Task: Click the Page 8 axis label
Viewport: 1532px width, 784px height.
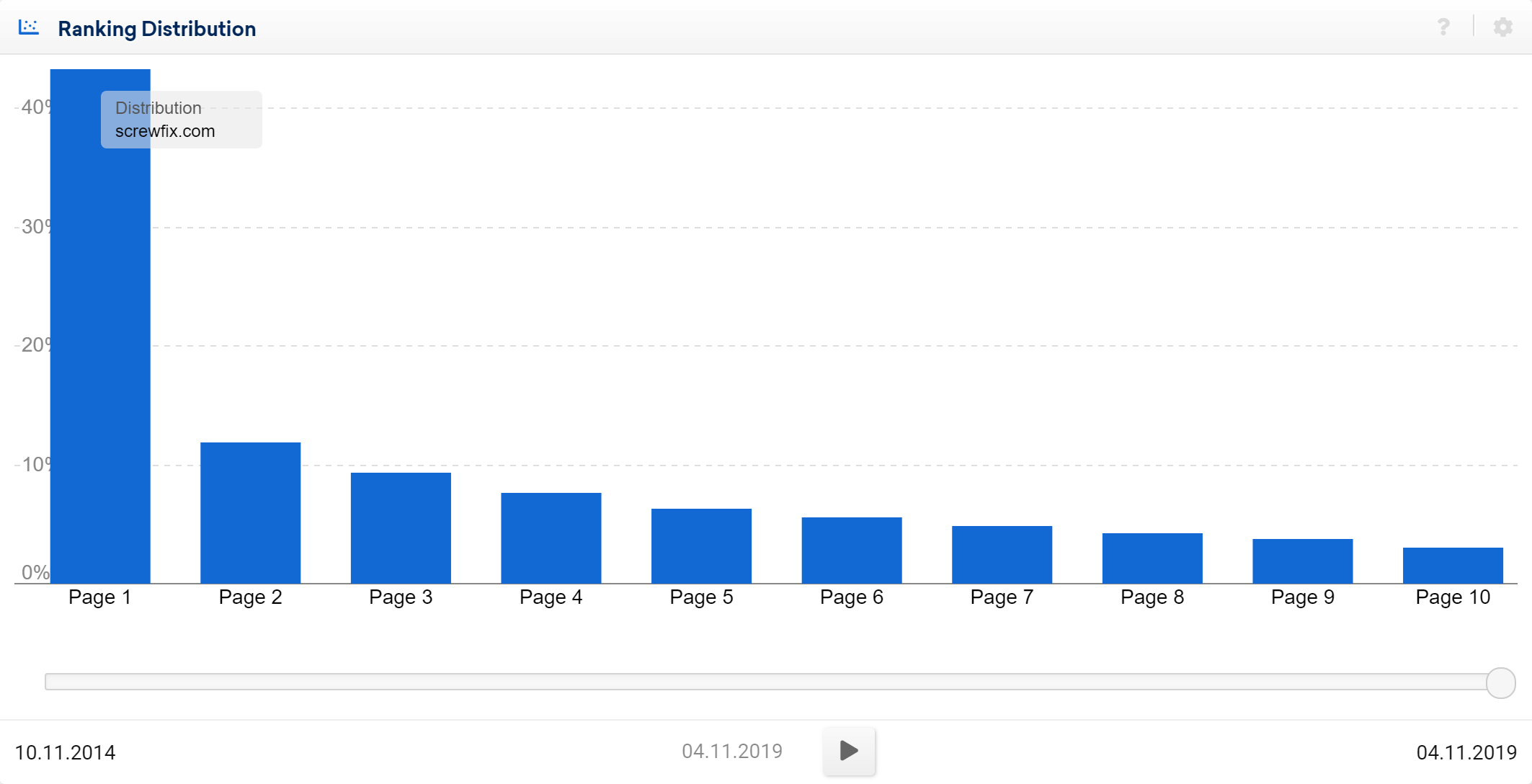Action: 1153,597
